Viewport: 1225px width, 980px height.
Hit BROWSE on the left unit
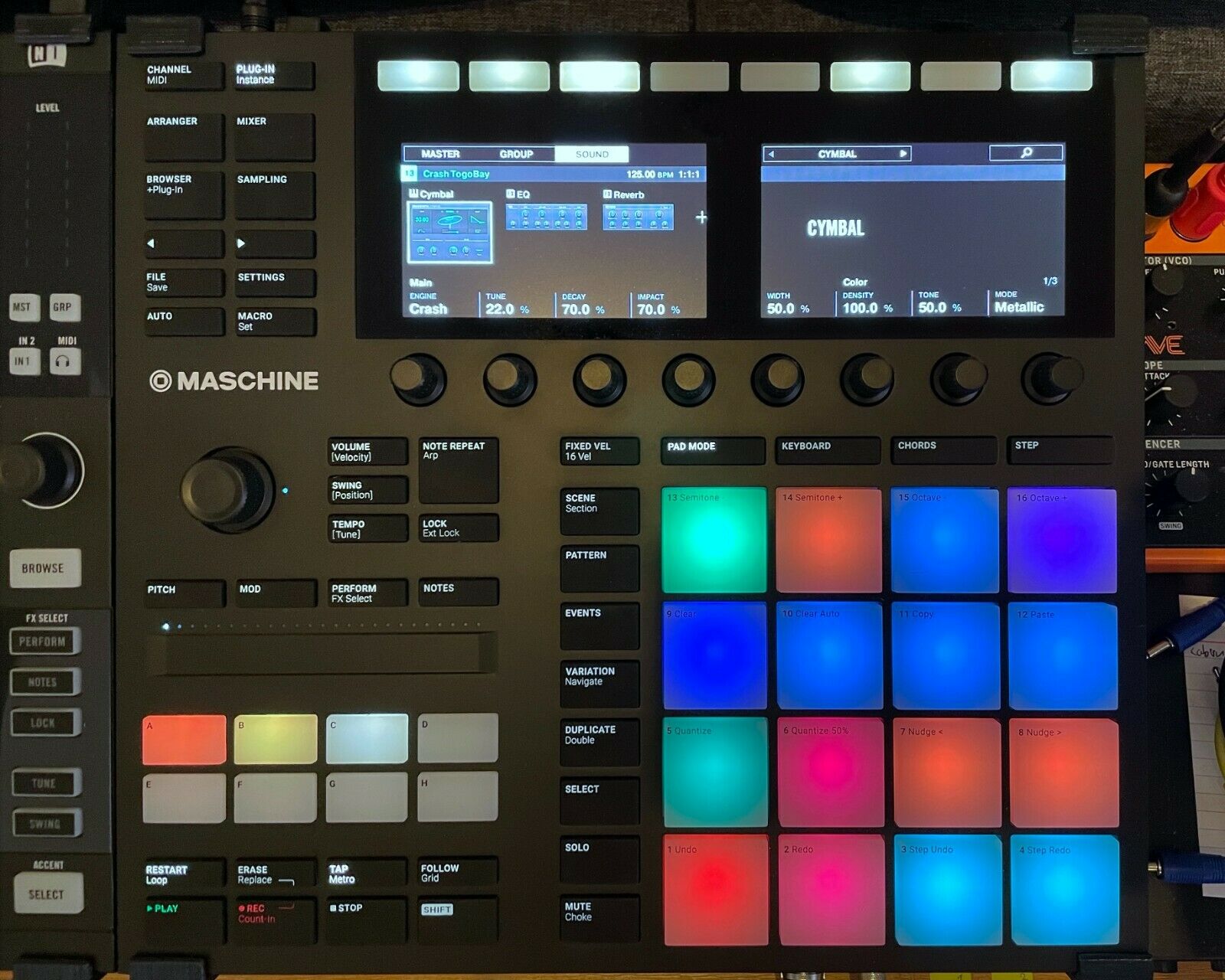(x=45, y=568)
